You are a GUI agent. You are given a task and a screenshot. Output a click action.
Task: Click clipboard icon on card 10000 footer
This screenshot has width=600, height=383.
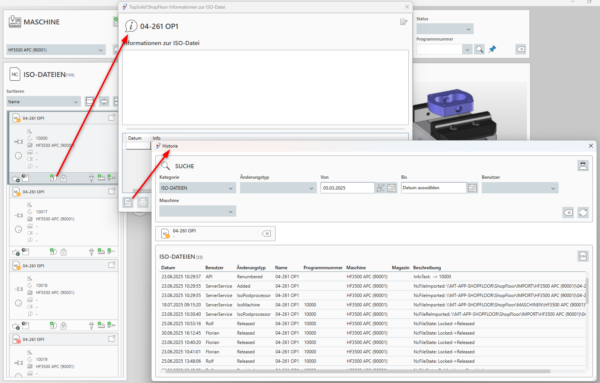tap(64, 178)
